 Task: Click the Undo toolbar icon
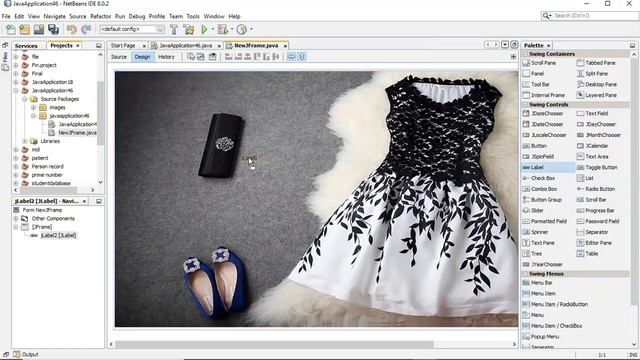pyautogui.click(x=72, y=29)
